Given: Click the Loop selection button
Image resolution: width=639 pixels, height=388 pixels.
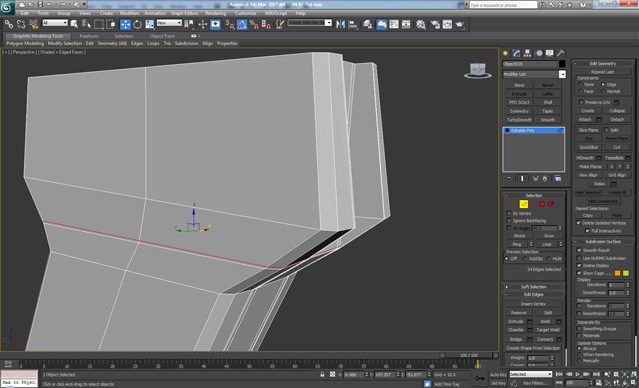Looking at the screenshot, I should [x=546, y=245].
